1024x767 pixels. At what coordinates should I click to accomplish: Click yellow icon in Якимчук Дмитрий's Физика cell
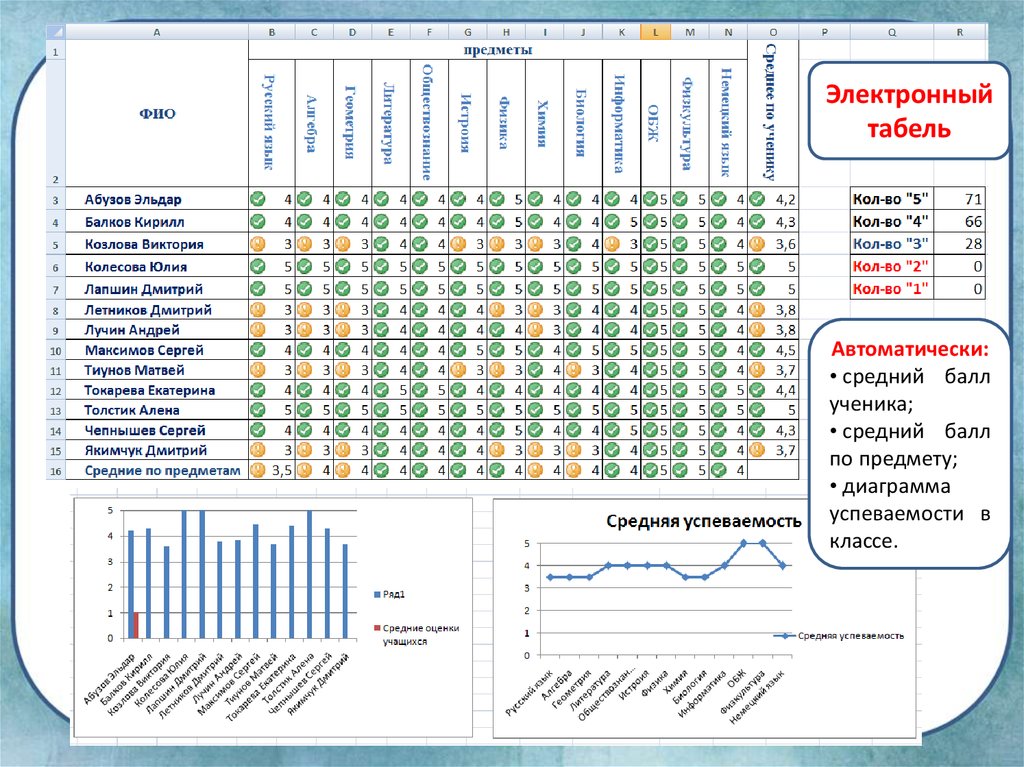[497, 449]
